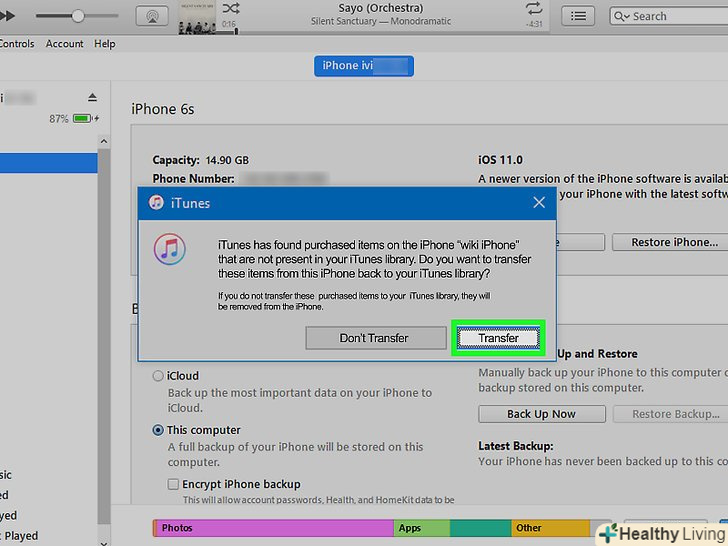The height and width of the screenshot is (546, 728).
Task: Click the Photos storage segment
Action: [270, 528]
